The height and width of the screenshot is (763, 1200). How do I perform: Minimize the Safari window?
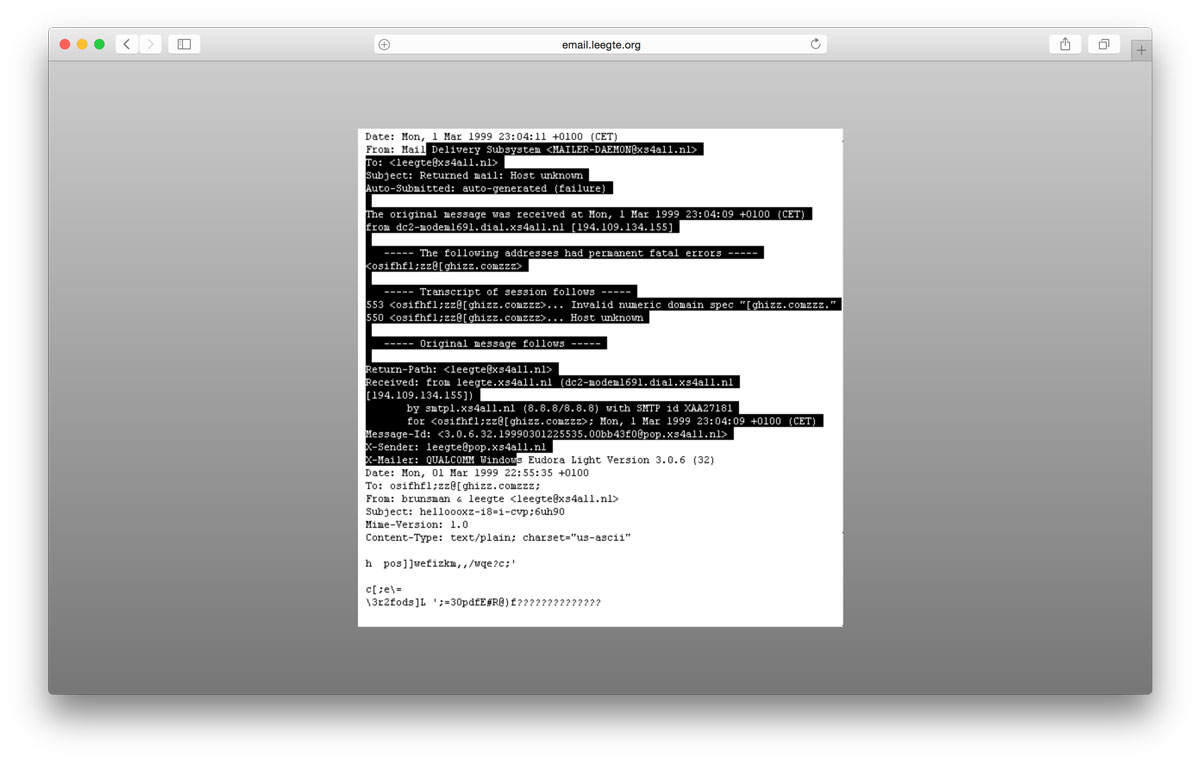82,44
